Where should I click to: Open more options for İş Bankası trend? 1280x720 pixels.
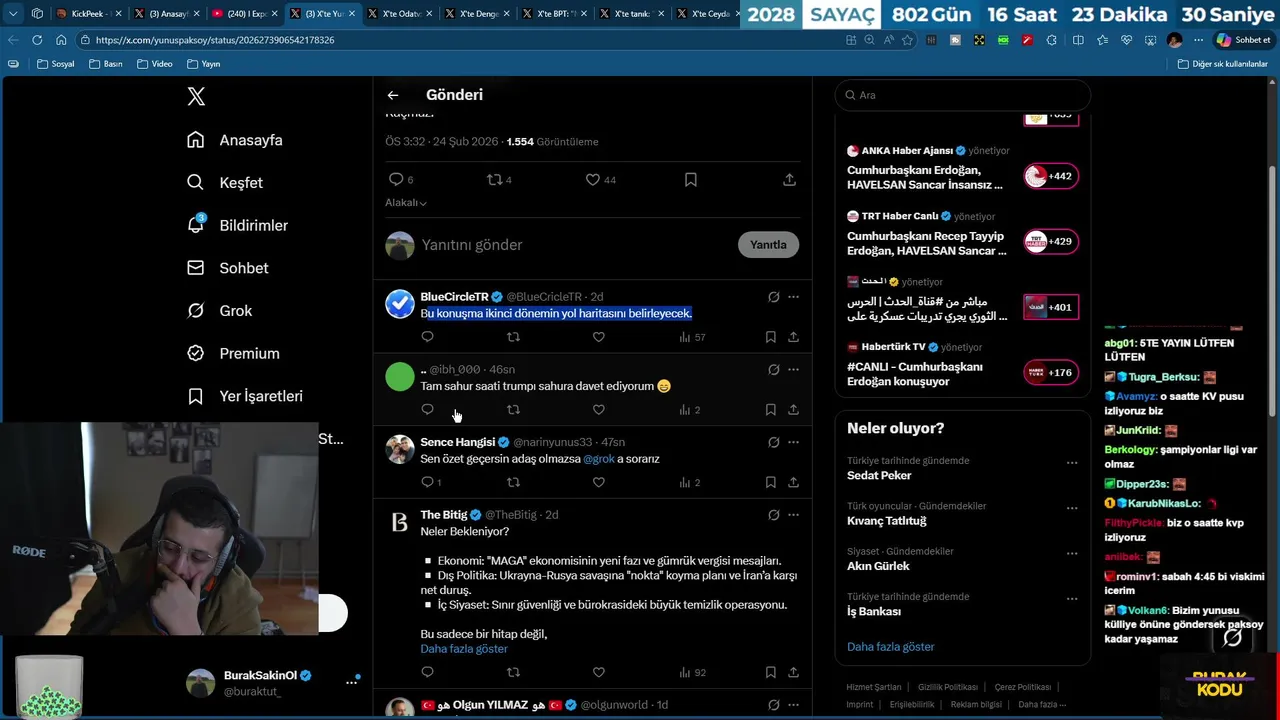(x=1072, y=599)
